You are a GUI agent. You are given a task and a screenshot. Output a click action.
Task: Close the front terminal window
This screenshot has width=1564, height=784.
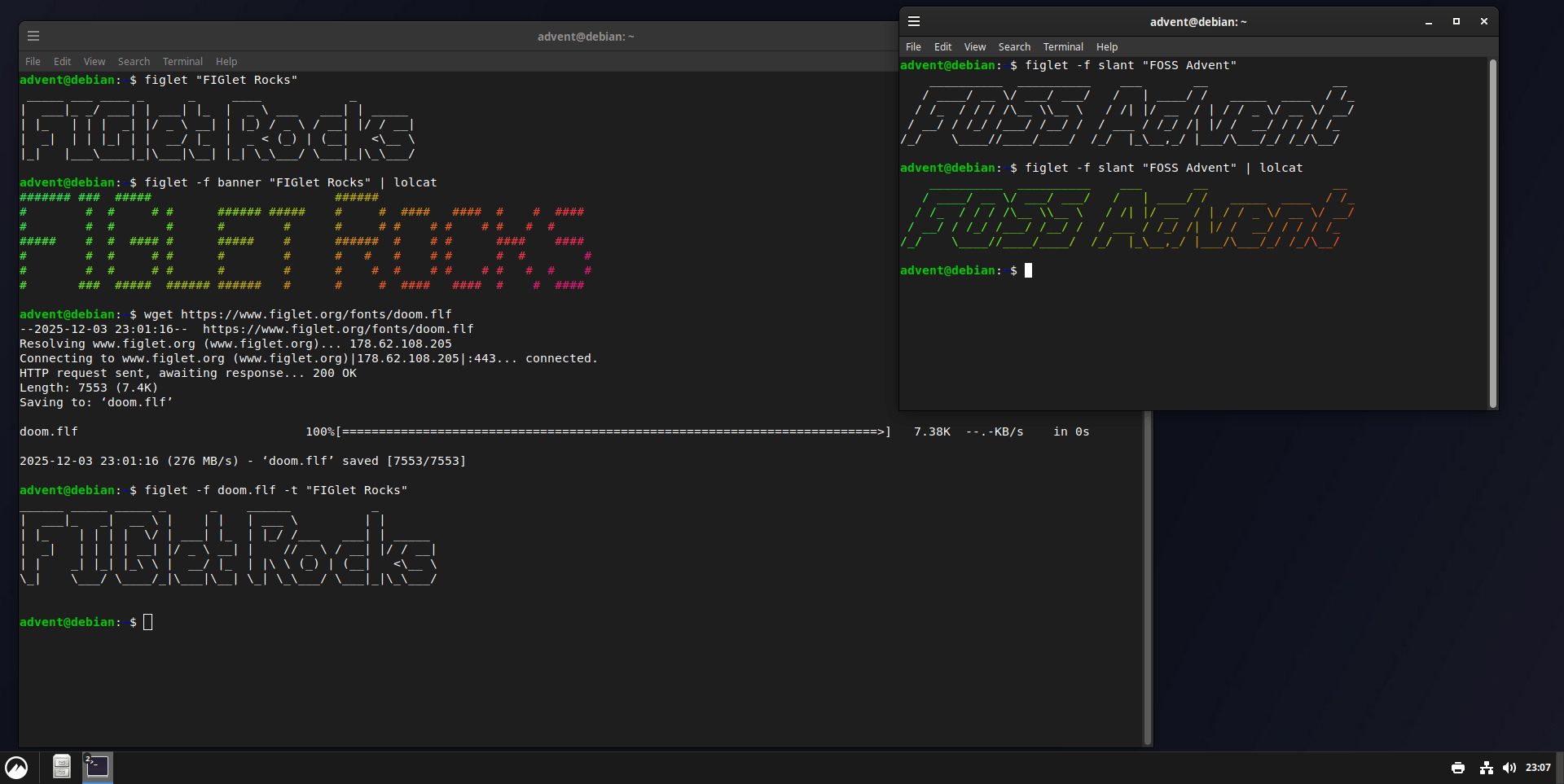click(1484, 22)
